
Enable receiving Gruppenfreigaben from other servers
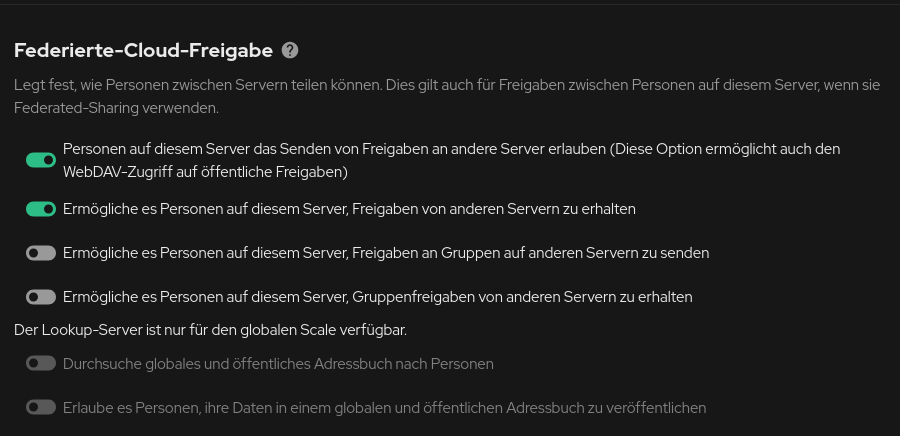point(41,297)
